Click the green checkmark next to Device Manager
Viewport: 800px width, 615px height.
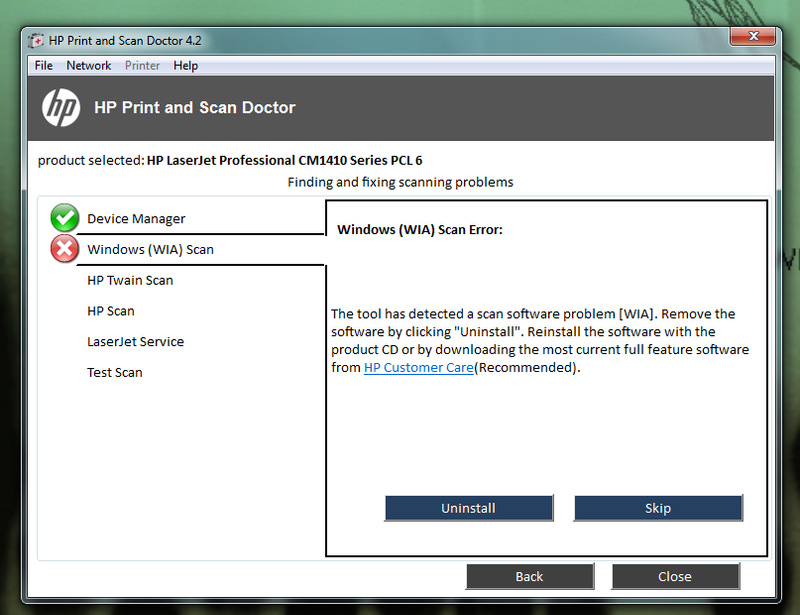point(64,218)
